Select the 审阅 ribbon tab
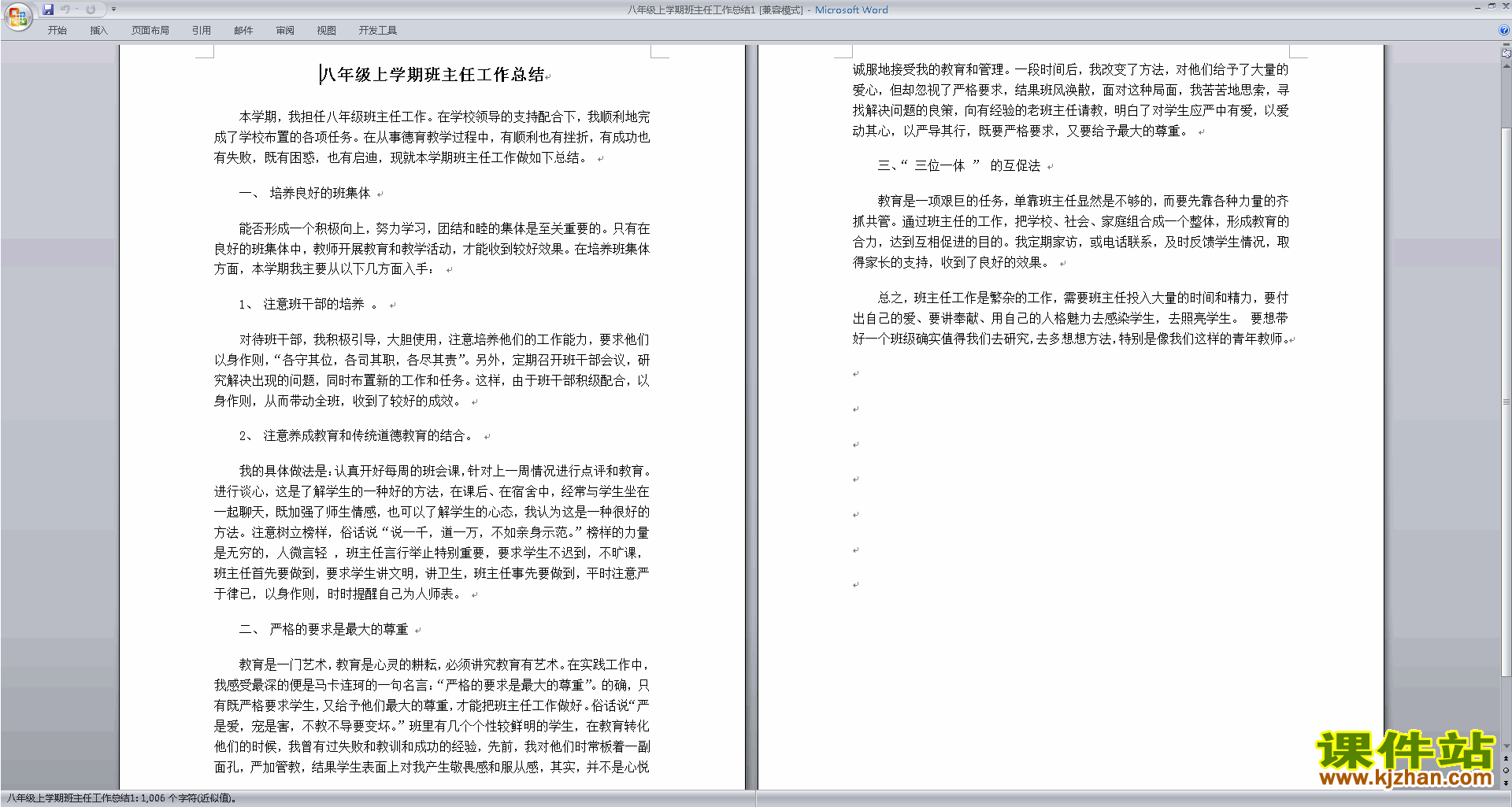 (285, 31)
